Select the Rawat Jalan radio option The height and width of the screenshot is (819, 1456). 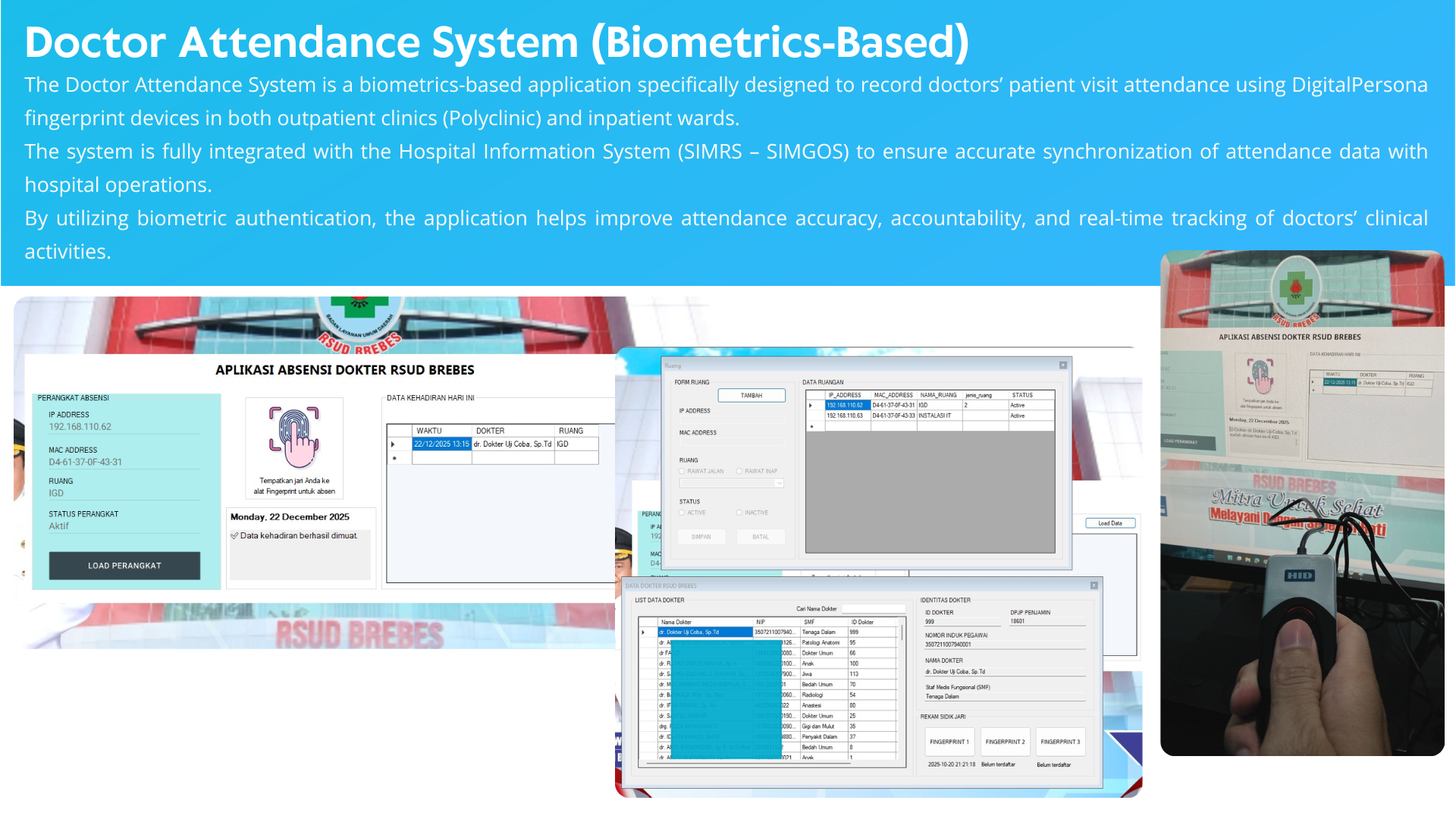(x=682, y=472)
